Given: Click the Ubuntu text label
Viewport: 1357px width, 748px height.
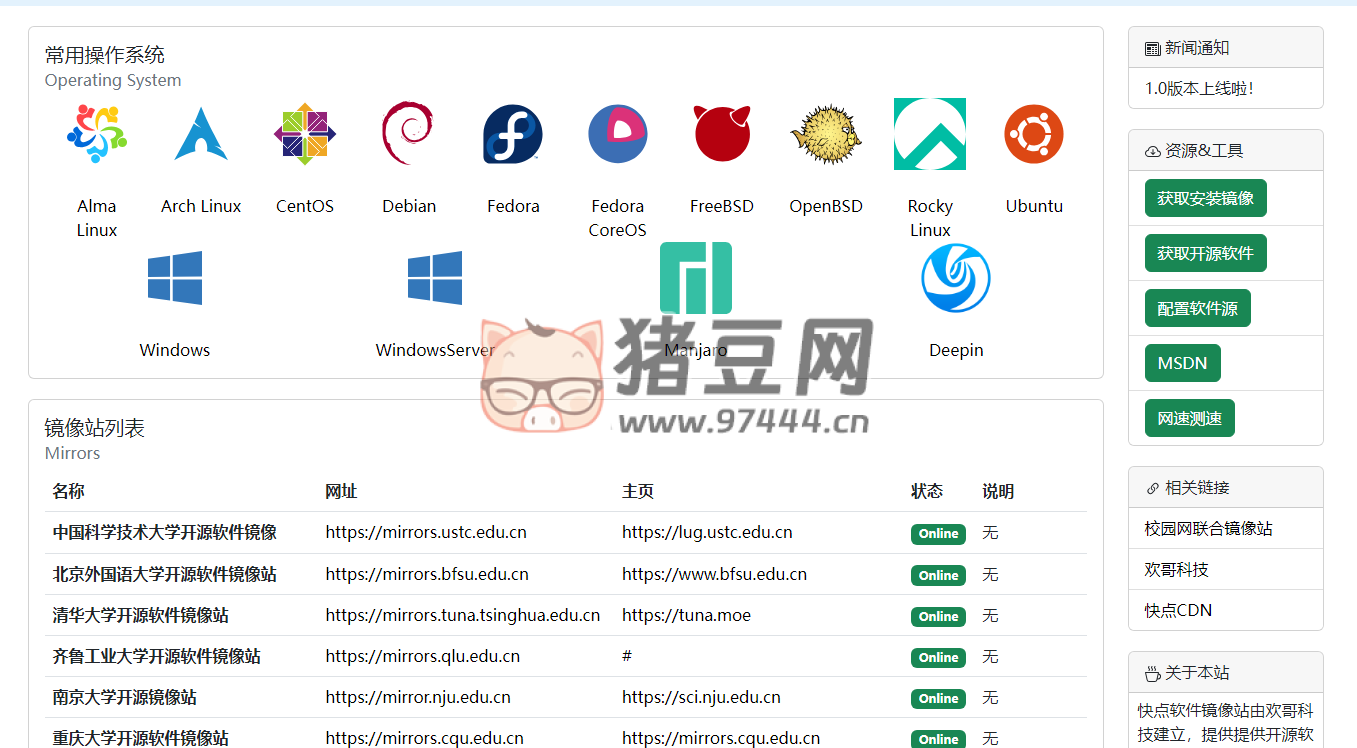Looking at the screenshot, I should 1034,206.
